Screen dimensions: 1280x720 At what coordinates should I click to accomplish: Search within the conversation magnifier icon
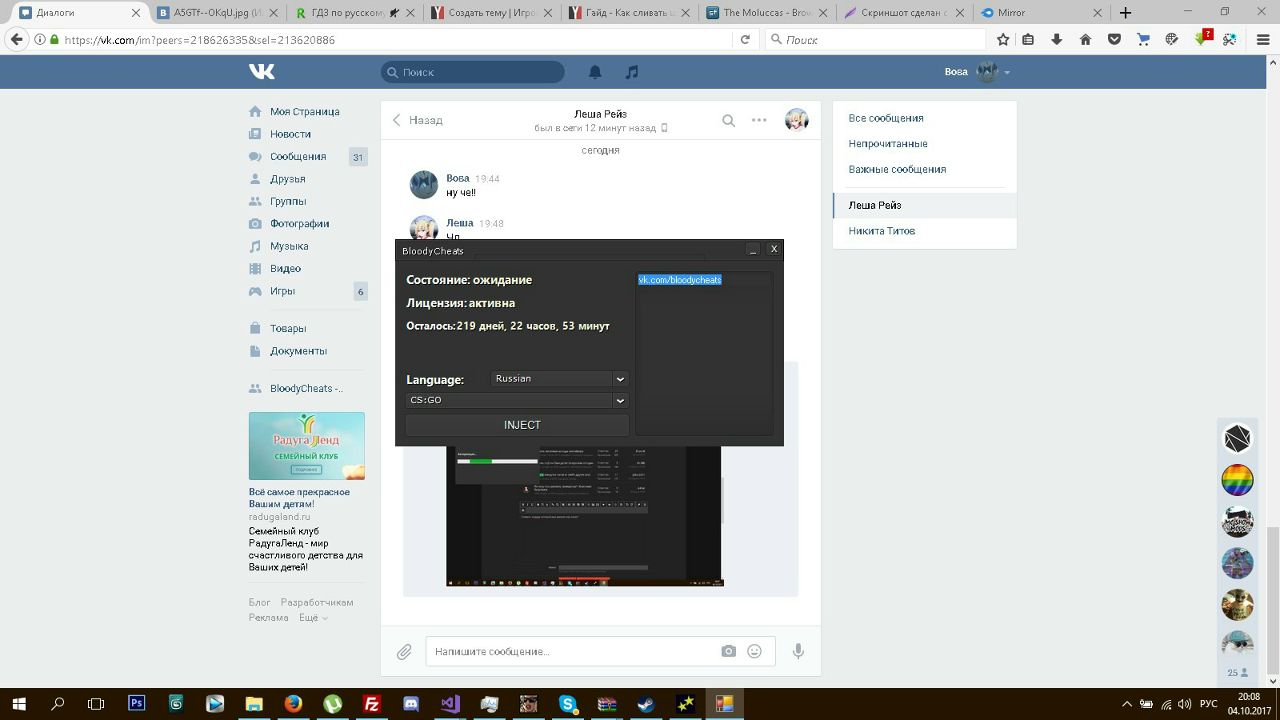729,120
